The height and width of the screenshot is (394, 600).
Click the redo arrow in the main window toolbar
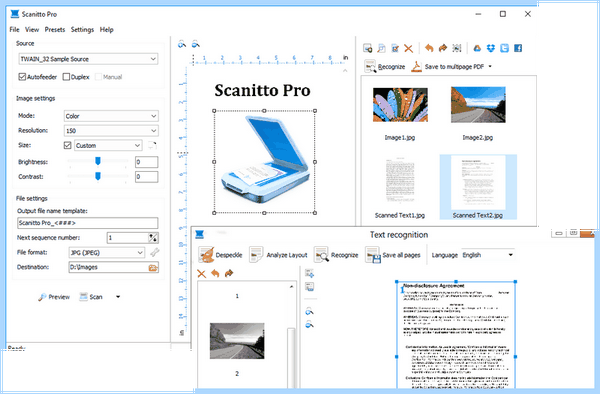tap(443, 48)
